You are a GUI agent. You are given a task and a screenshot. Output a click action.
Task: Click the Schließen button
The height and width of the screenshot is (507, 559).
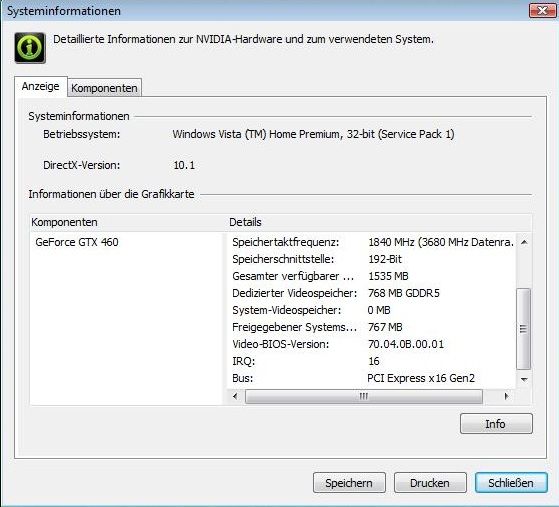point(511,483)
